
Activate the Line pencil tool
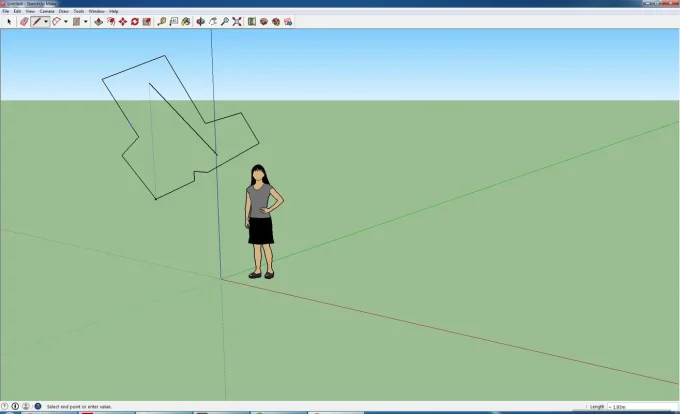(x=36, y=21)
